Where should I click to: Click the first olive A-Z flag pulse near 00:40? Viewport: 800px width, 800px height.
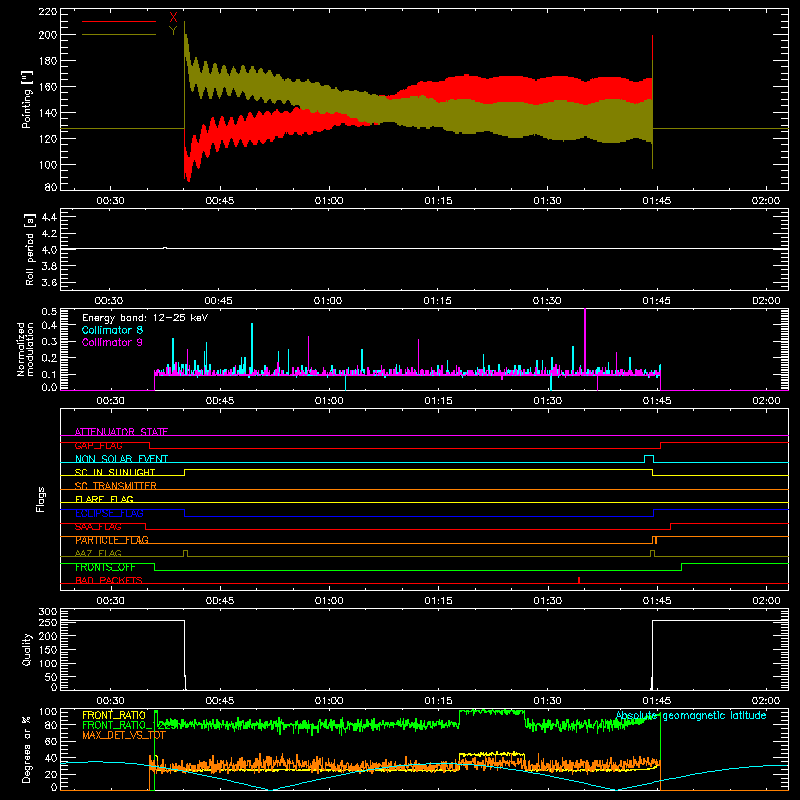point(185,554)
